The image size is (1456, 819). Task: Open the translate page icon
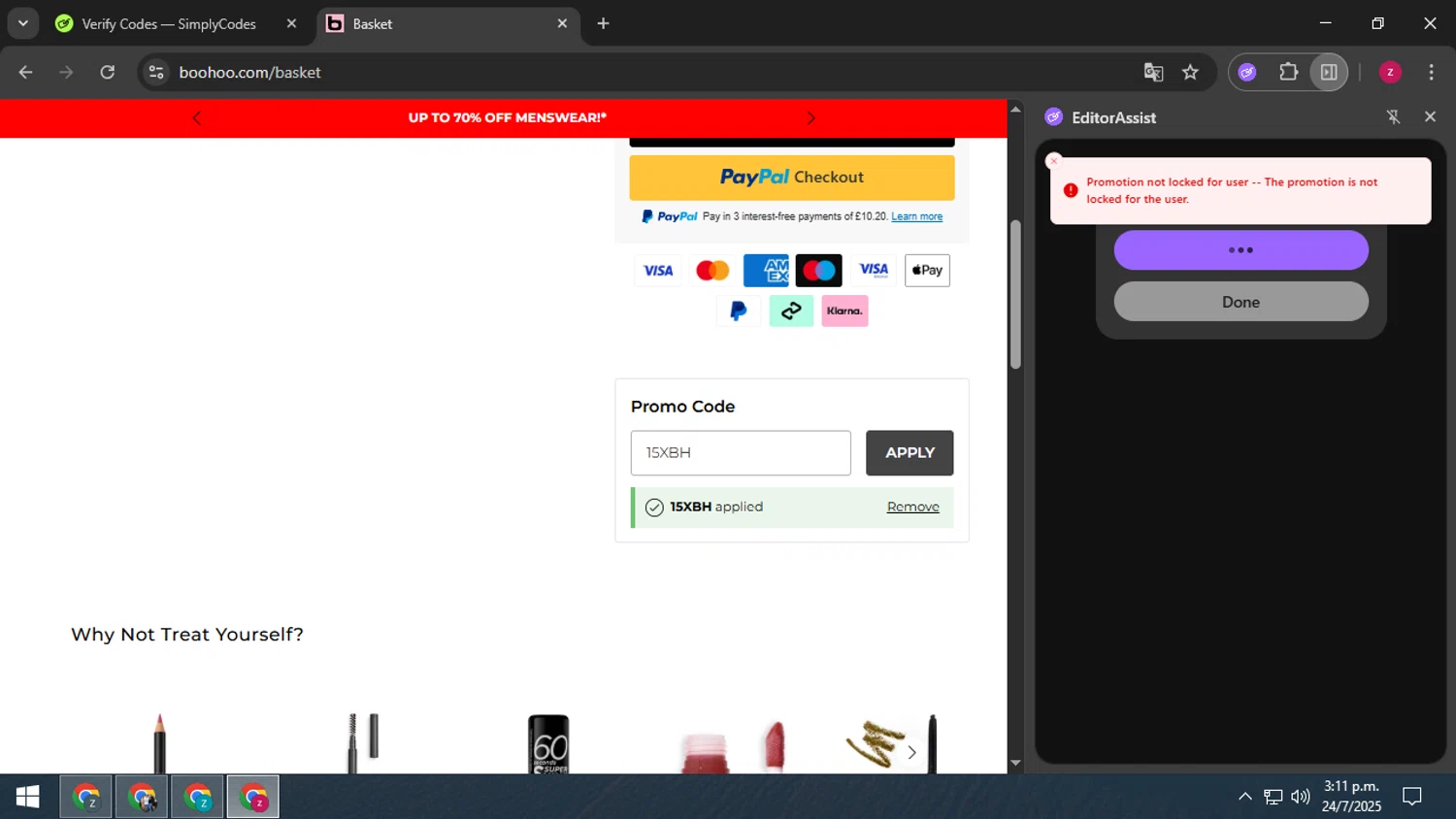point(1153,72)
